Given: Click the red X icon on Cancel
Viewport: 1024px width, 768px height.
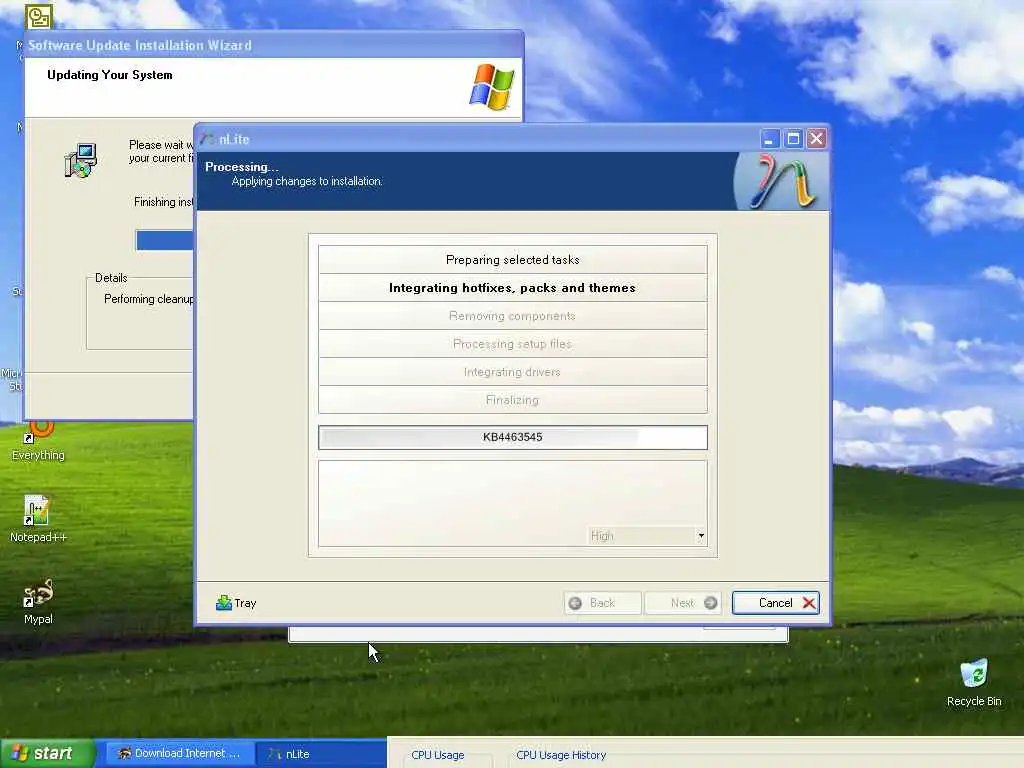Looking at the screenshot, I should pyautogui.click(x=808, y=603).
